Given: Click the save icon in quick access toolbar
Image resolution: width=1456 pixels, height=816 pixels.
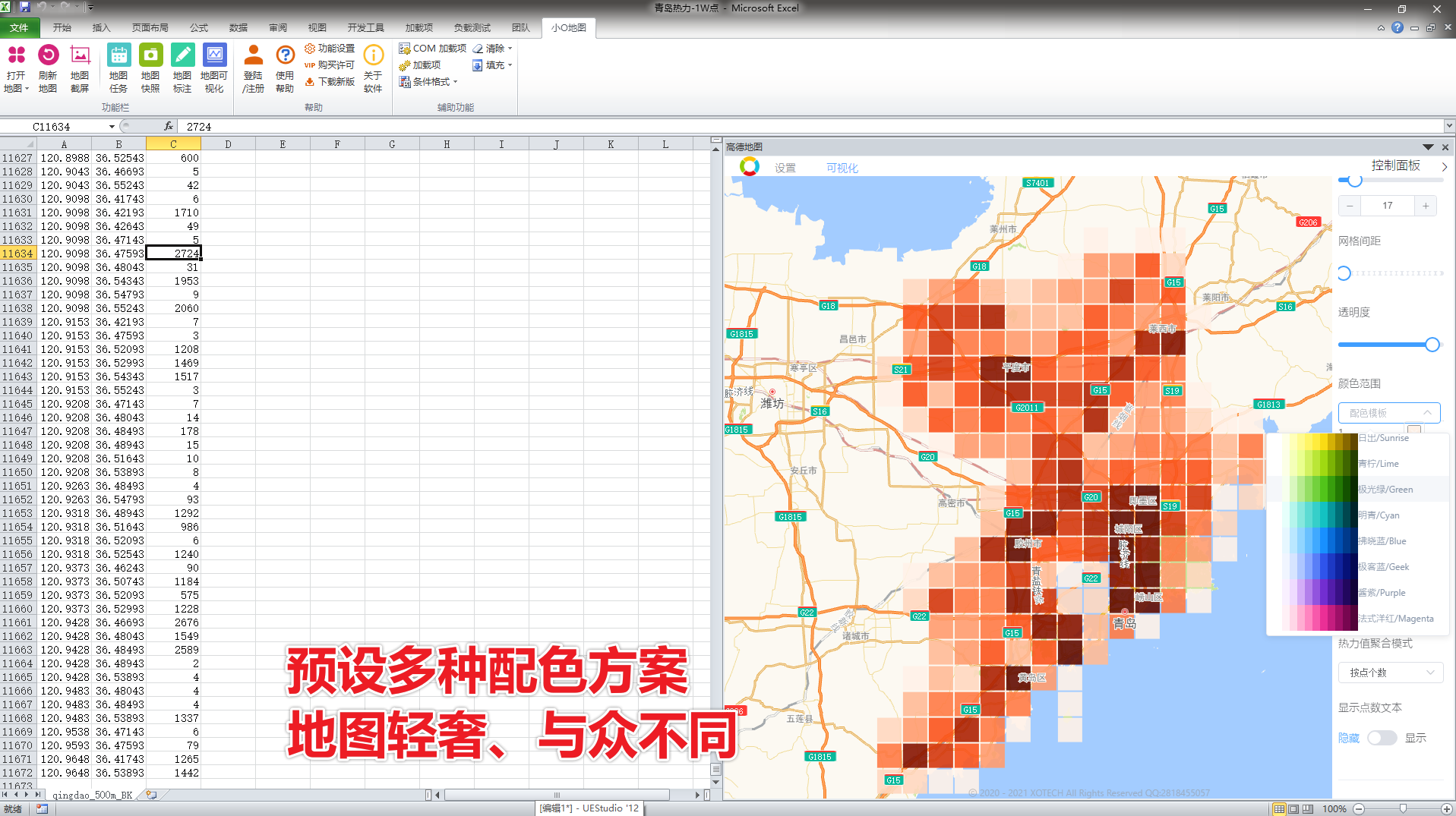Looking at the screenshot, I should (x=24, y=7).
